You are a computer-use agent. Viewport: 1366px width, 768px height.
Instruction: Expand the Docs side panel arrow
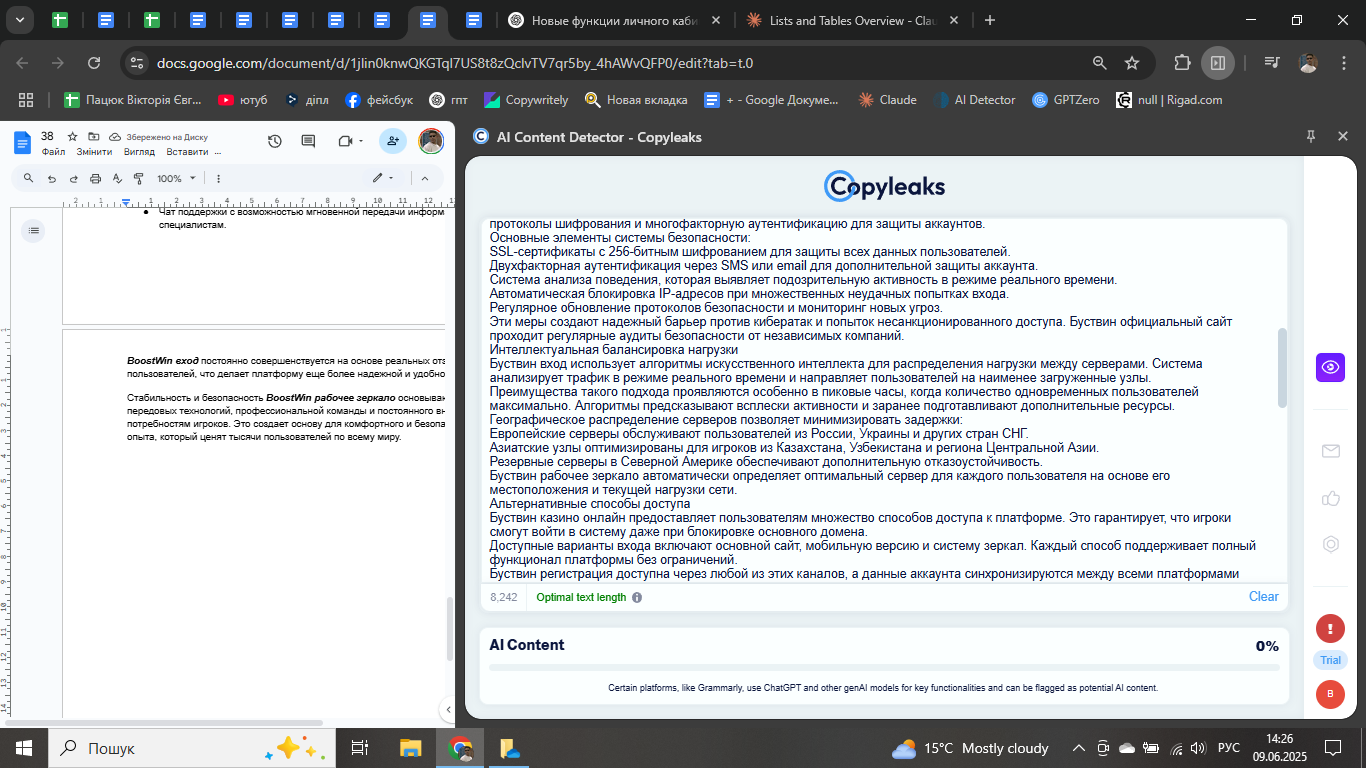pos(447,710)
